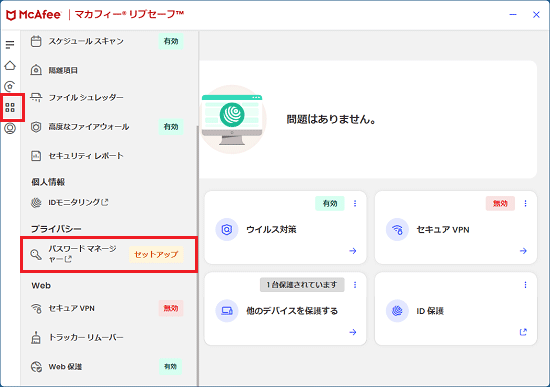This screenshot has height=387, width=550.
Task: Click the computer status illustration
Action: (232, 119)
